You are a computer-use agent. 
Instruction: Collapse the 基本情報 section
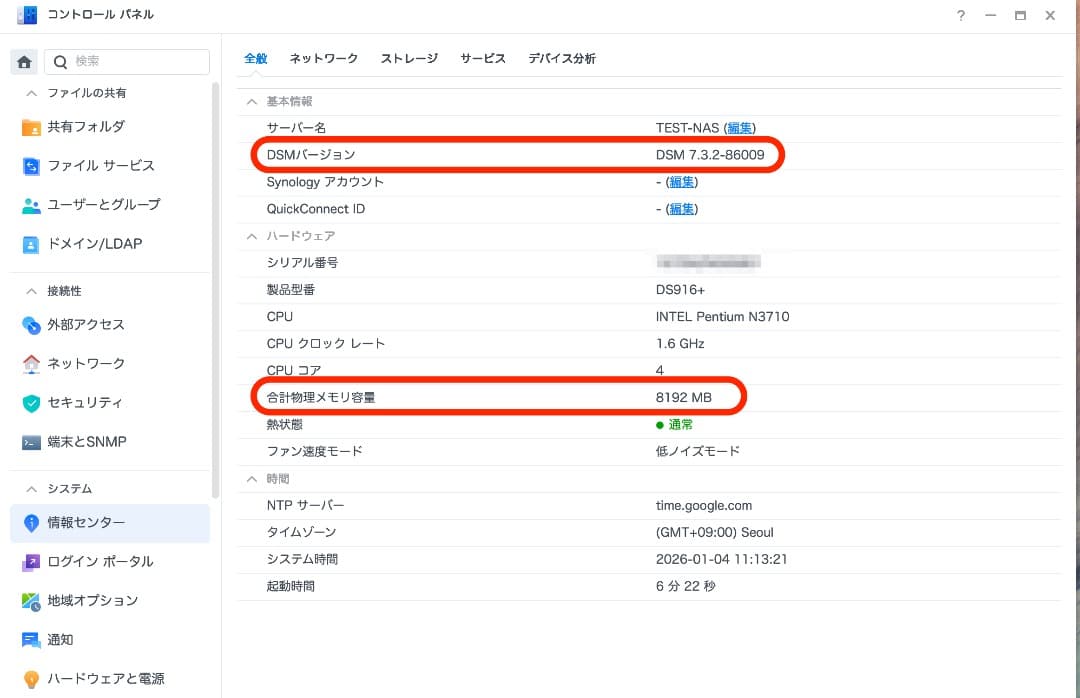(251, 101)
